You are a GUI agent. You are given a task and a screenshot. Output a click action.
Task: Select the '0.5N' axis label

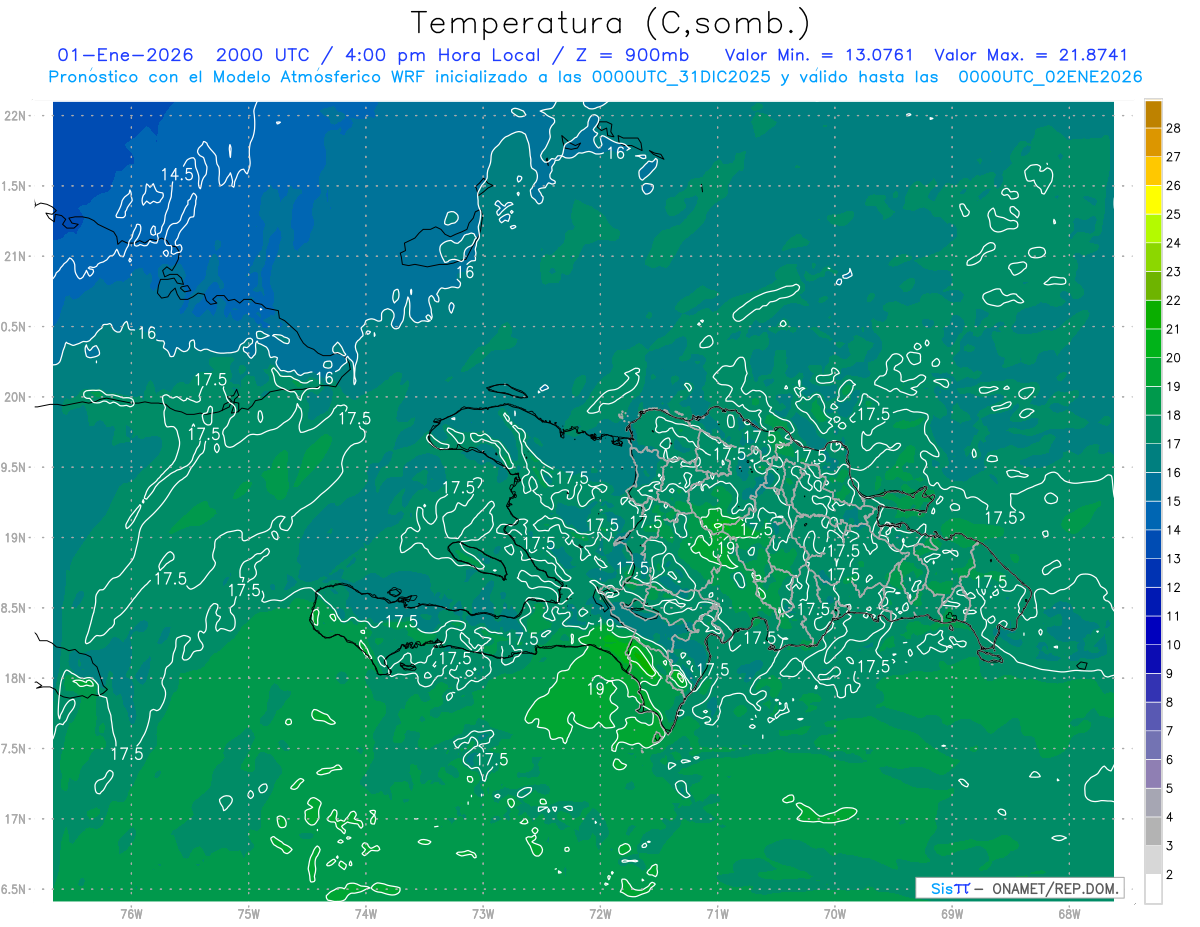[x=14, y=326]
